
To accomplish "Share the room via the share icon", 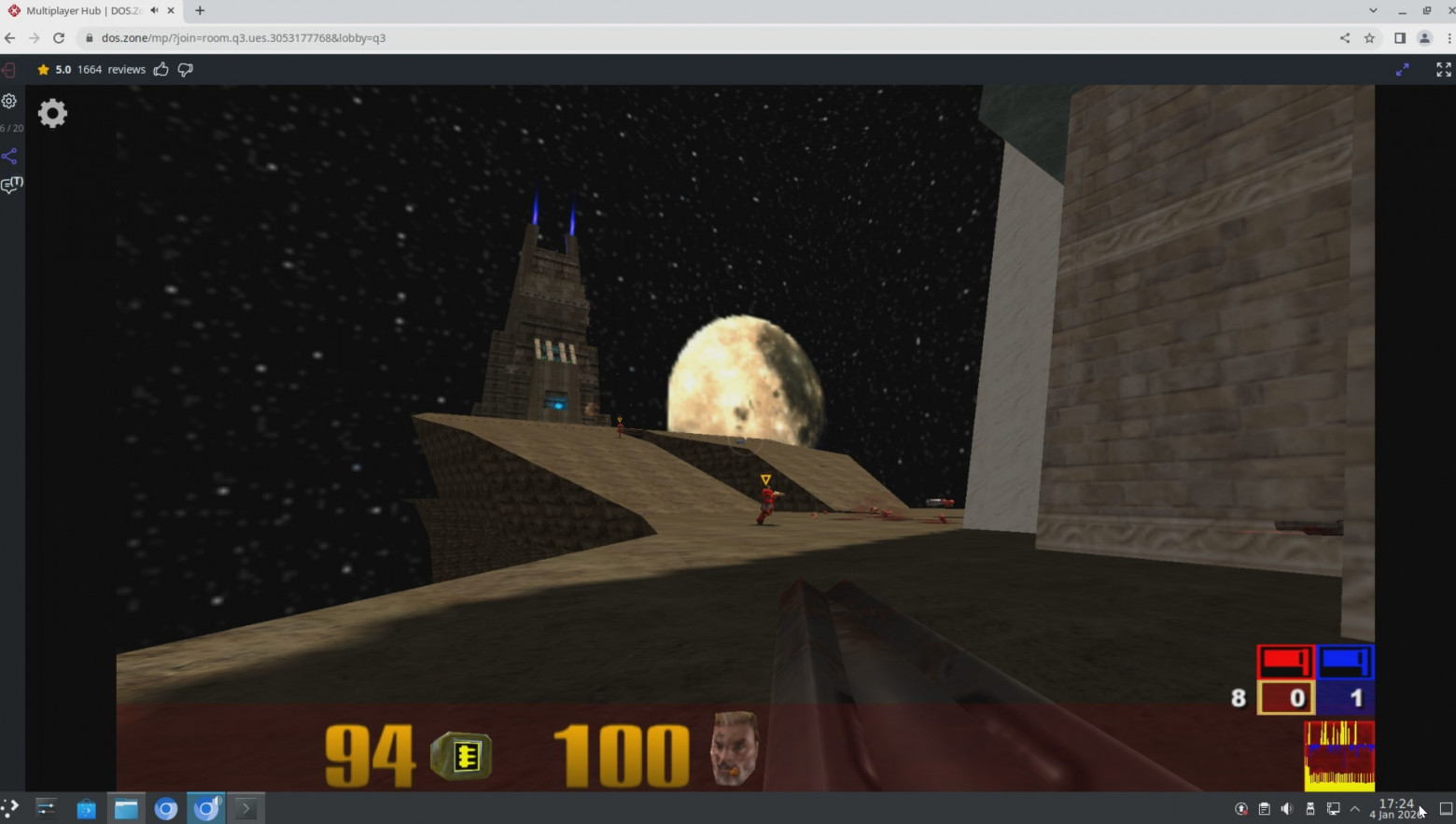I will [9, 156].
